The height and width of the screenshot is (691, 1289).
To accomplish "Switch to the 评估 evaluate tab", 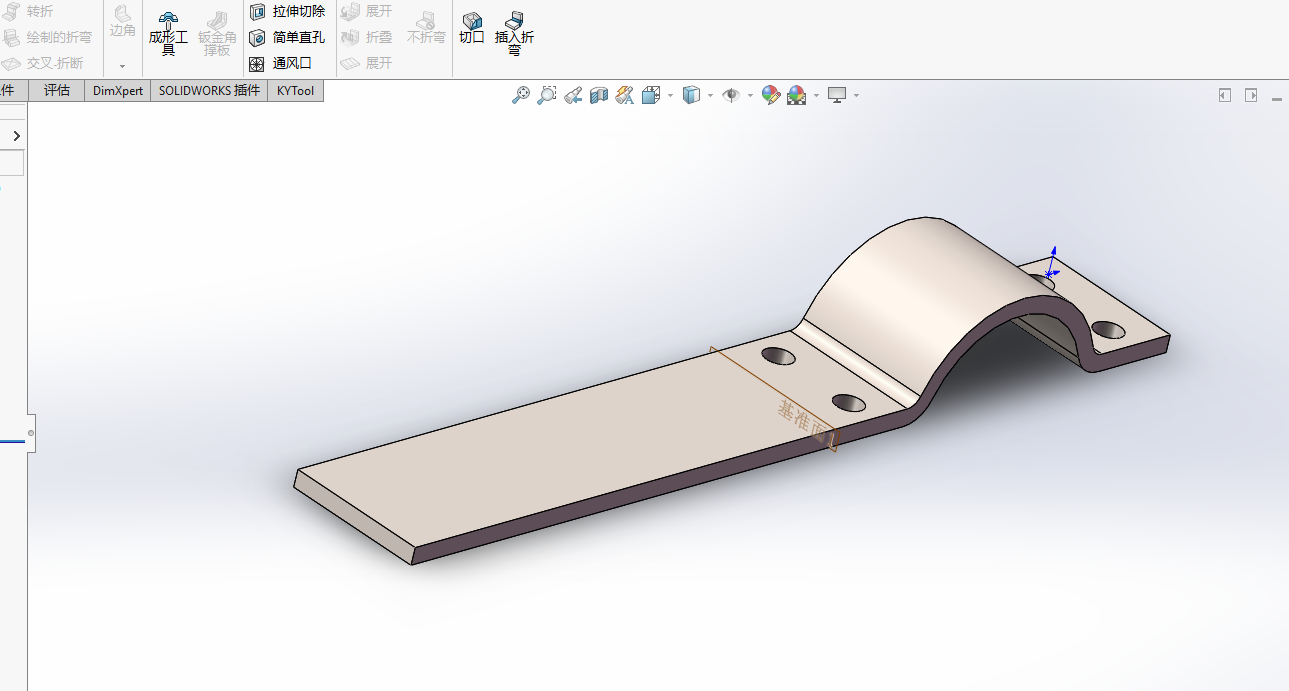I will (57, 91).
